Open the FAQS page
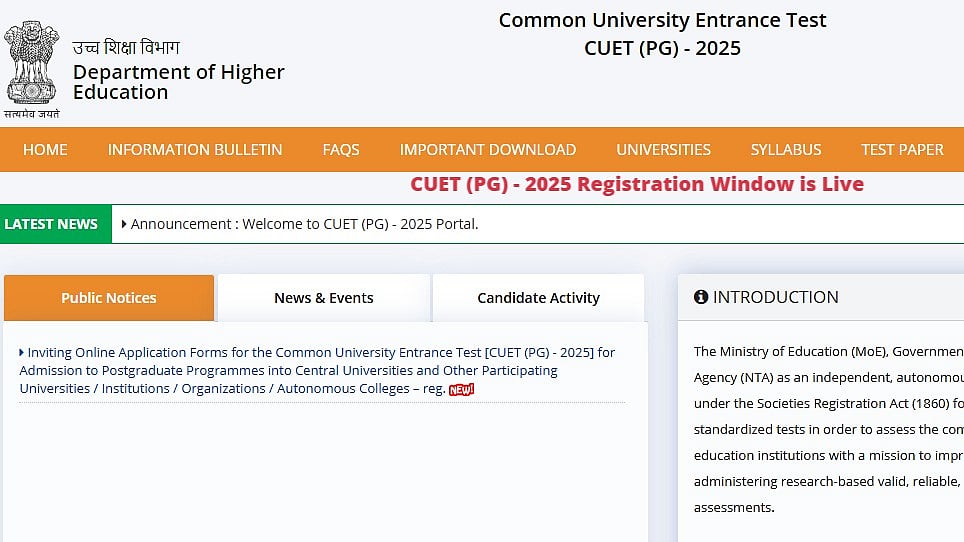This screenshot has height=542, width=964. (341, 149)
